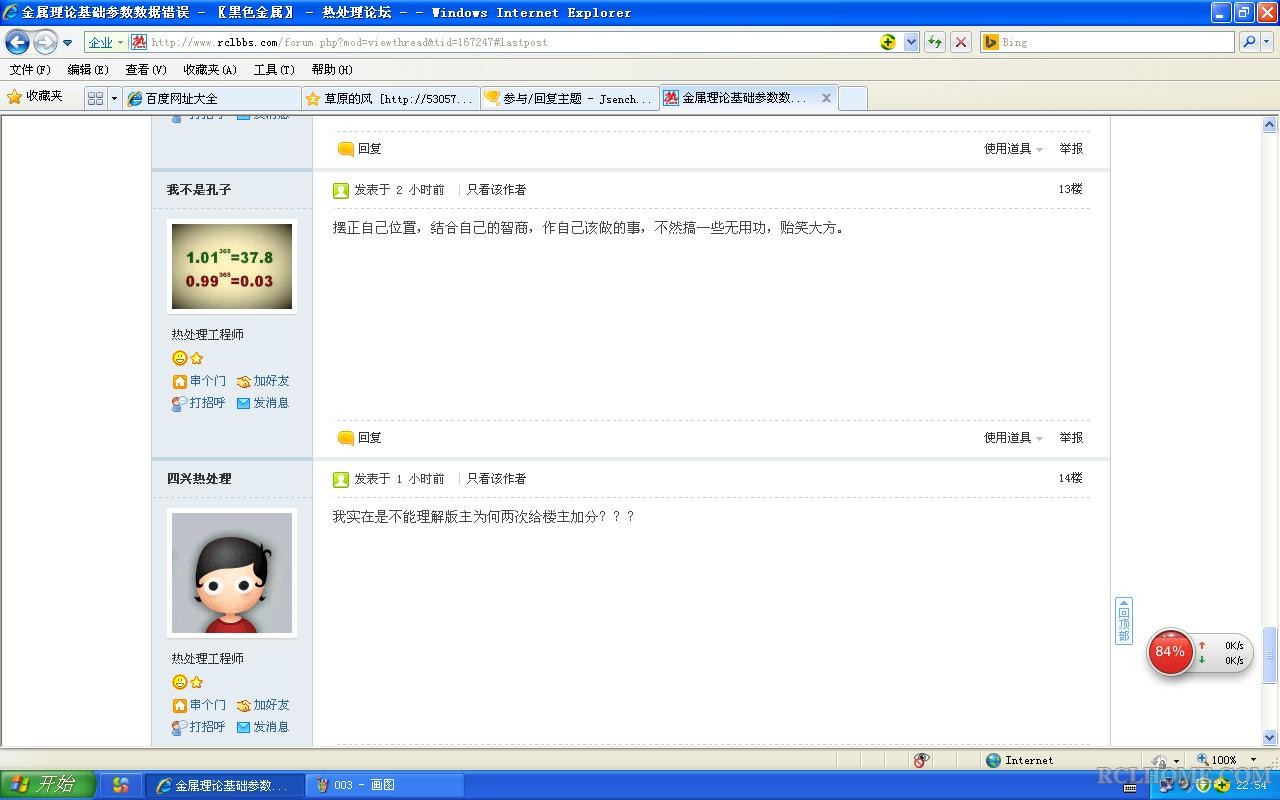Click 回复 on the top post
1280x800 pixels.
(x=360, y=148)
